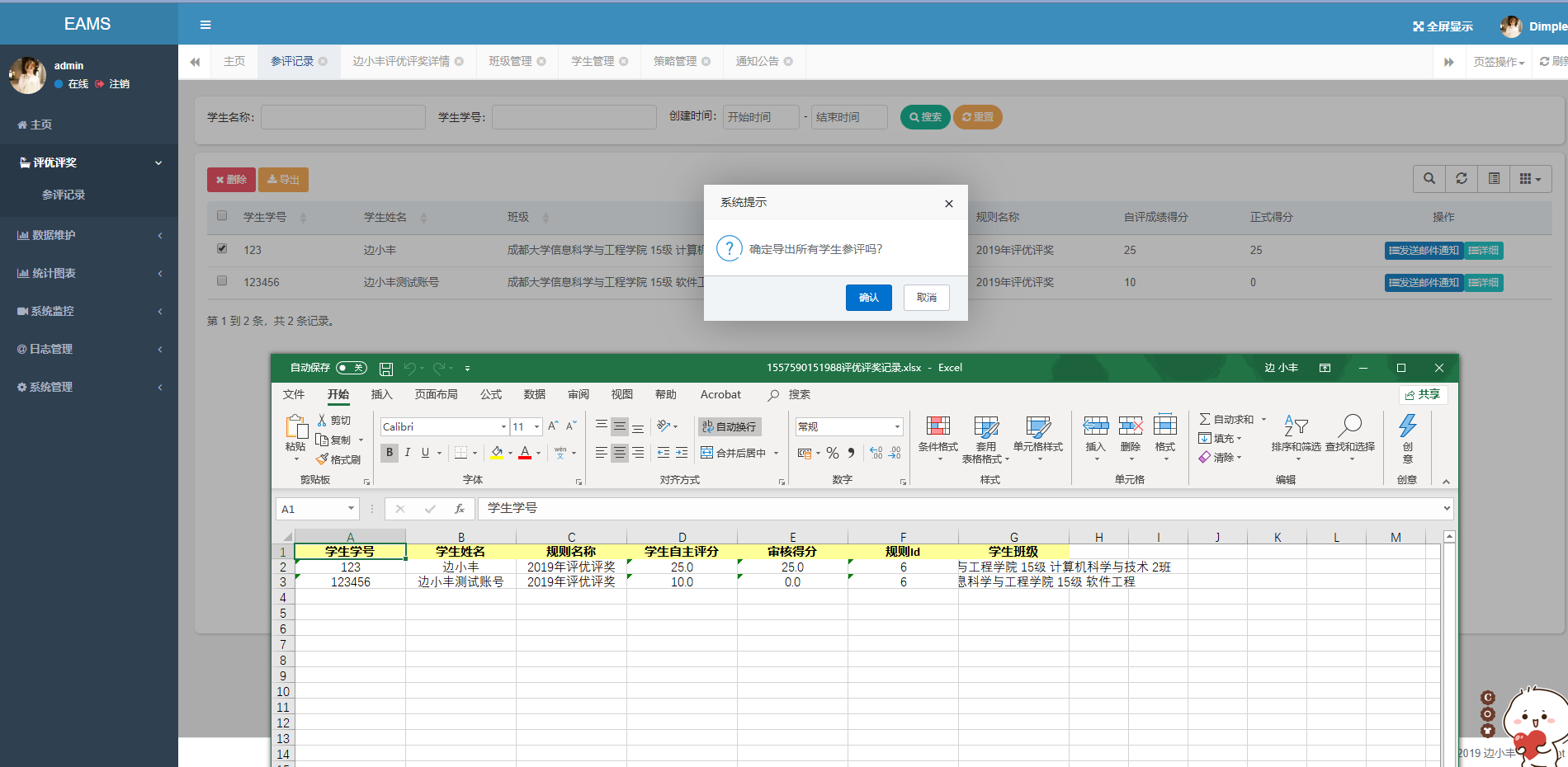
Task: Open Excel 文件 menu
Action: click(294, 394)
